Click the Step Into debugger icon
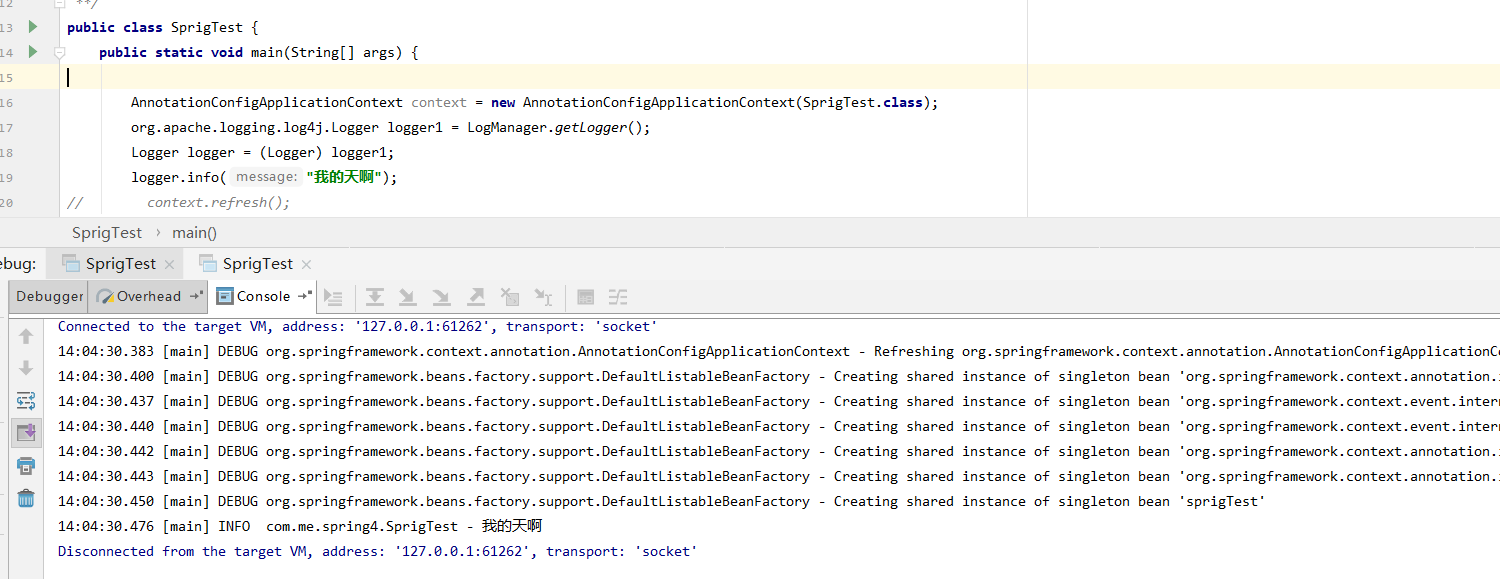The width and height of the screenshot is (1500, 579). (x=408, y=296)
